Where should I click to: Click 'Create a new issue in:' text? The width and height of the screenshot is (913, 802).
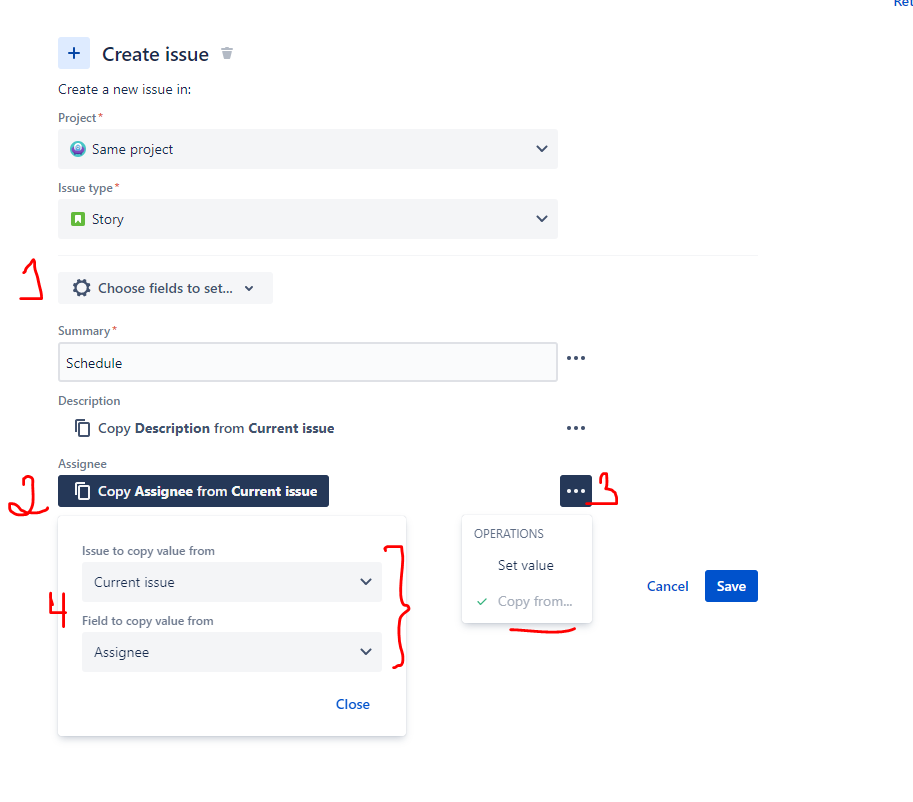click(x=125, y=90)
